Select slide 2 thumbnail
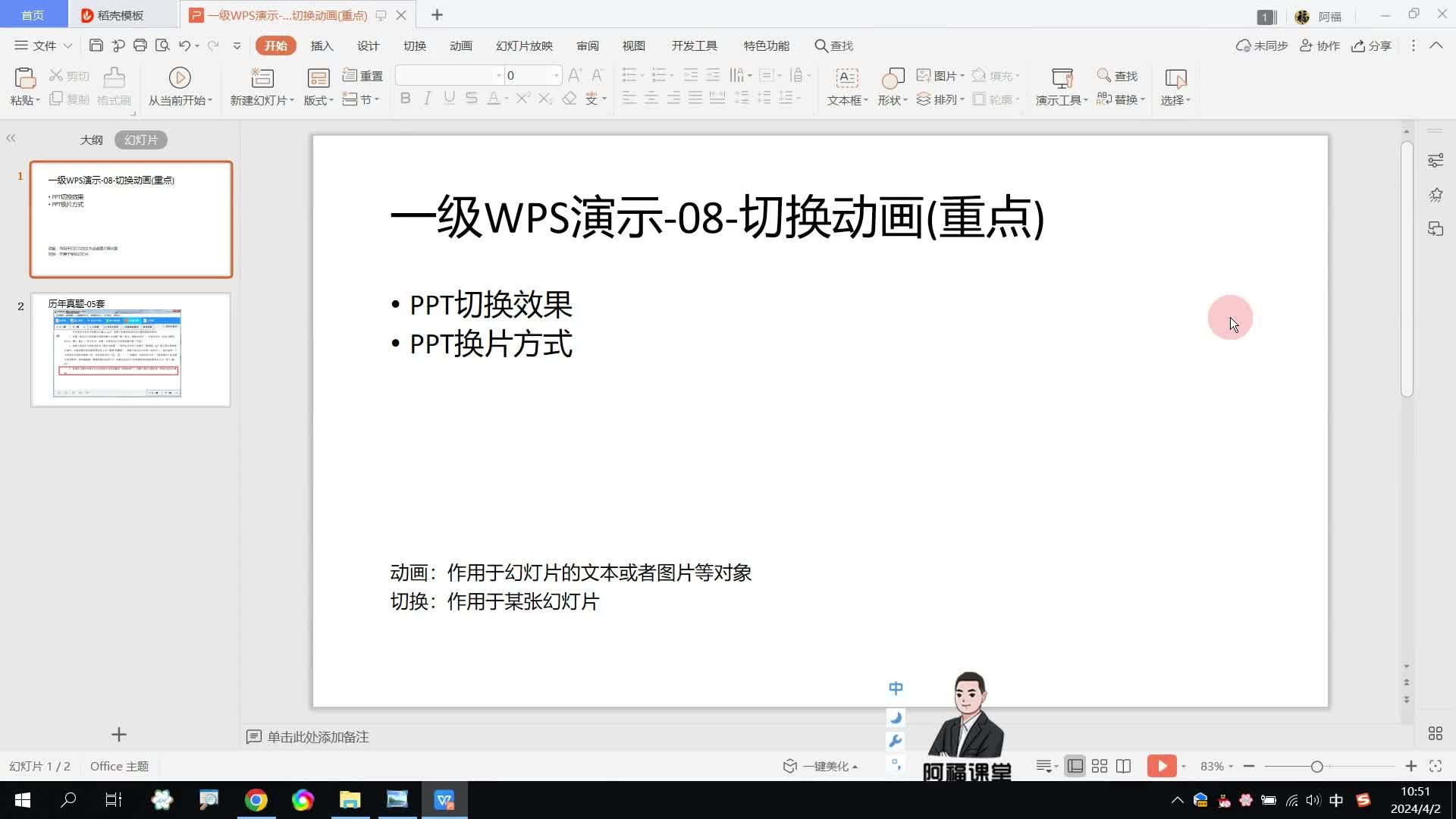The height and width of the screenshot is (819, 1456). click(130, 350)
